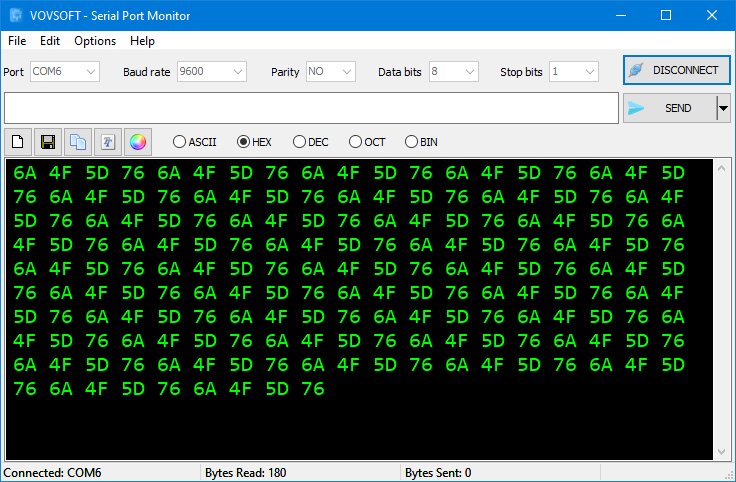This screenshot has width=736, height=482.
Task: Open the SEND button dropdown arrow
Action: 723,108
